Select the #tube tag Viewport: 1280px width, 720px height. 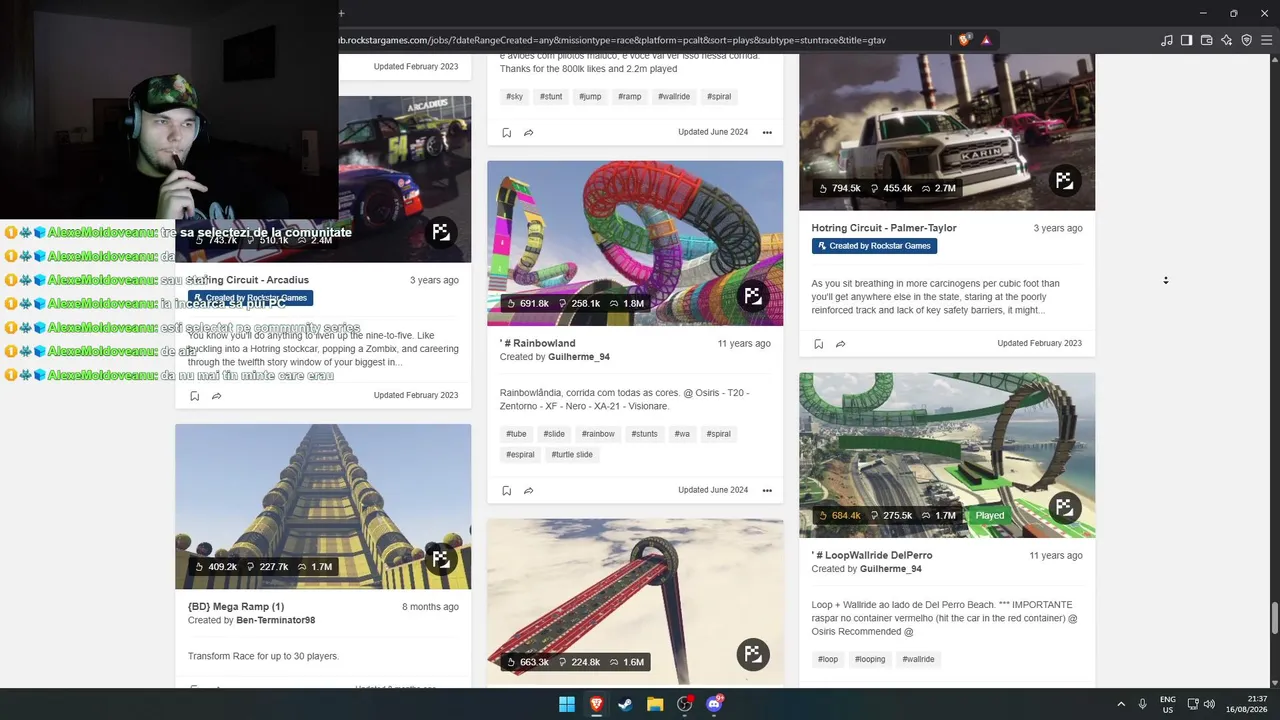click(x=516, y=434)
